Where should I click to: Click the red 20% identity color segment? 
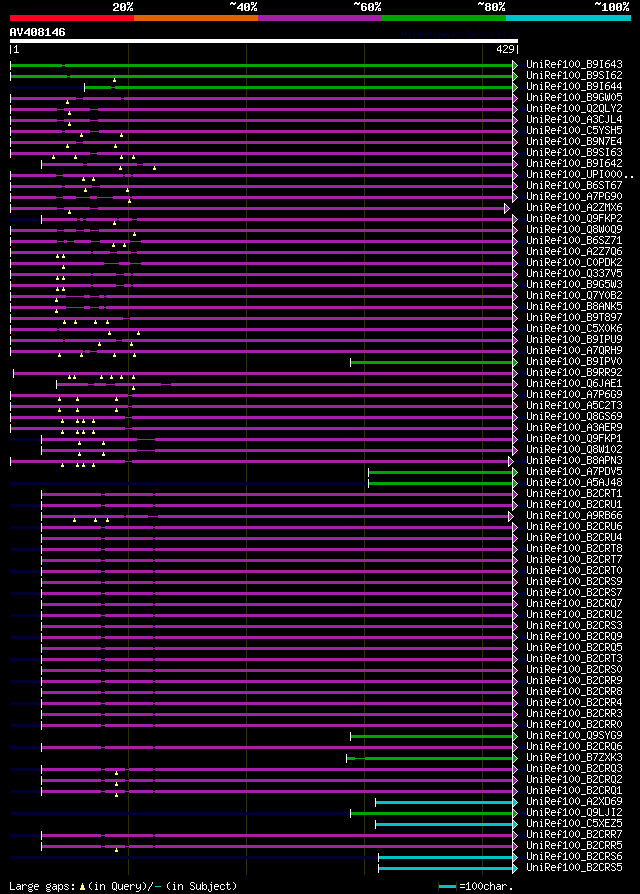[x=72, y=18]
